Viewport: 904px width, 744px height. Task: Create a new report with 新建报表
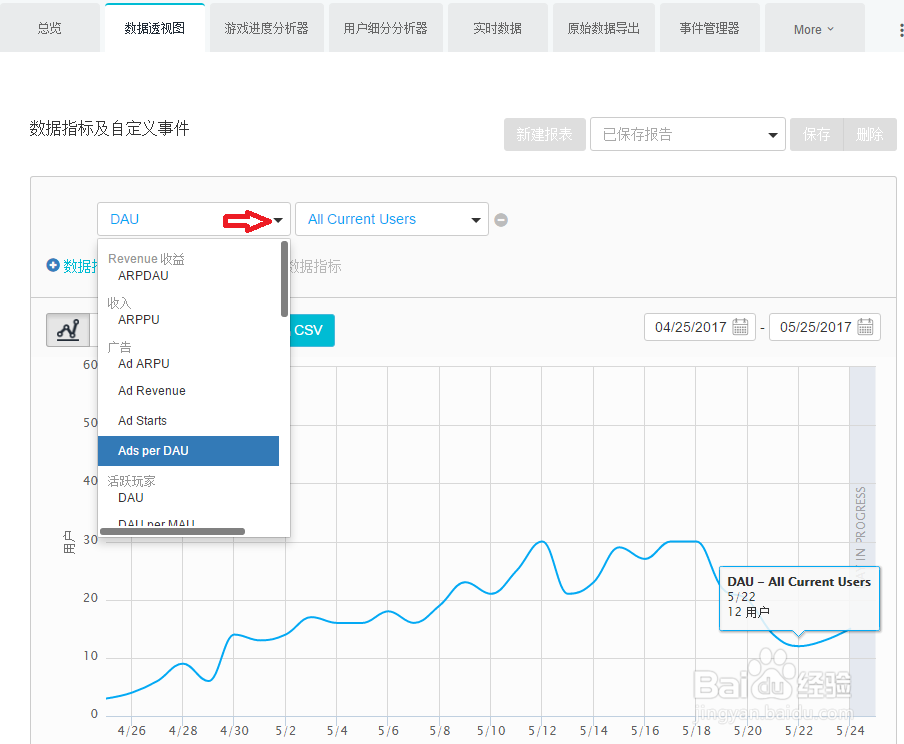(x=544, y=134)
